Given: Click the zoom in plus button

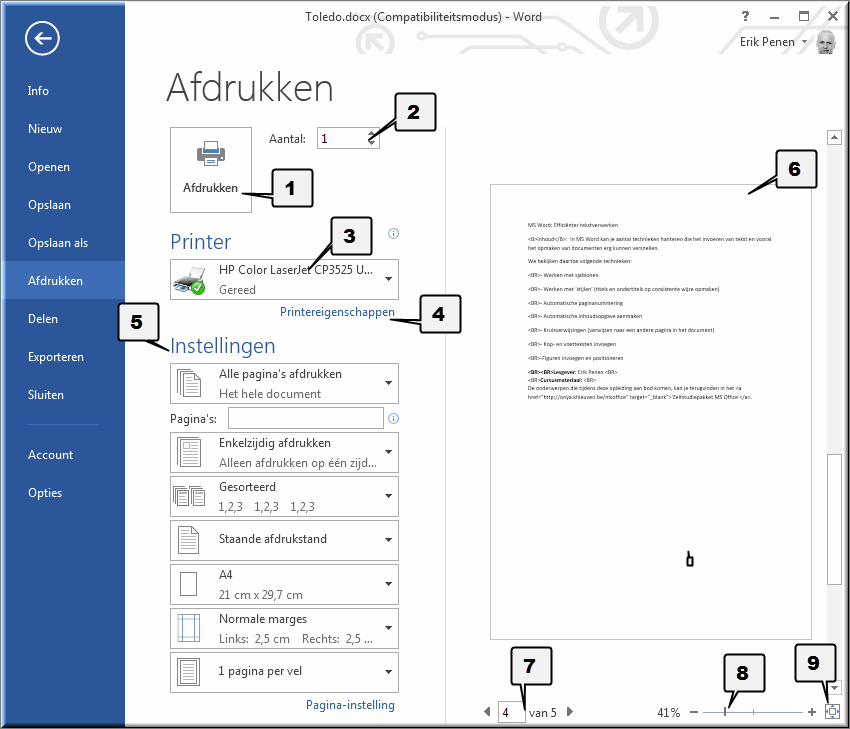Looking at the screenshot, I should 811,712.
